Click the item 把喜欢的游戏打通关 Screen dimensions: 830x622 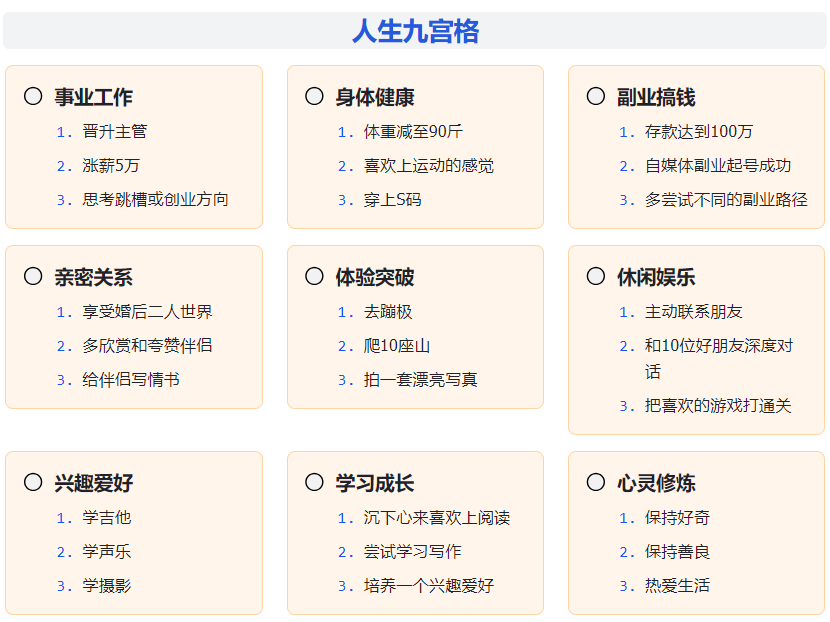pos(718,406)
